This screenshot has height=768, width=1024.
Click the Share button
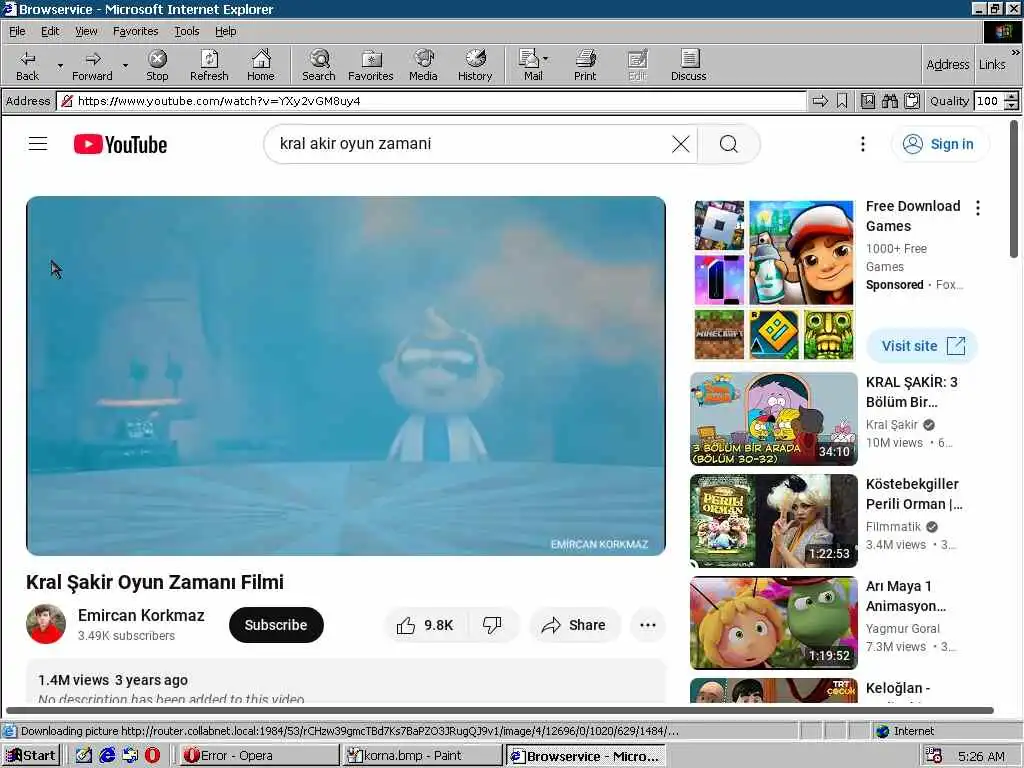pyautogui.click(x=574, y=625)
